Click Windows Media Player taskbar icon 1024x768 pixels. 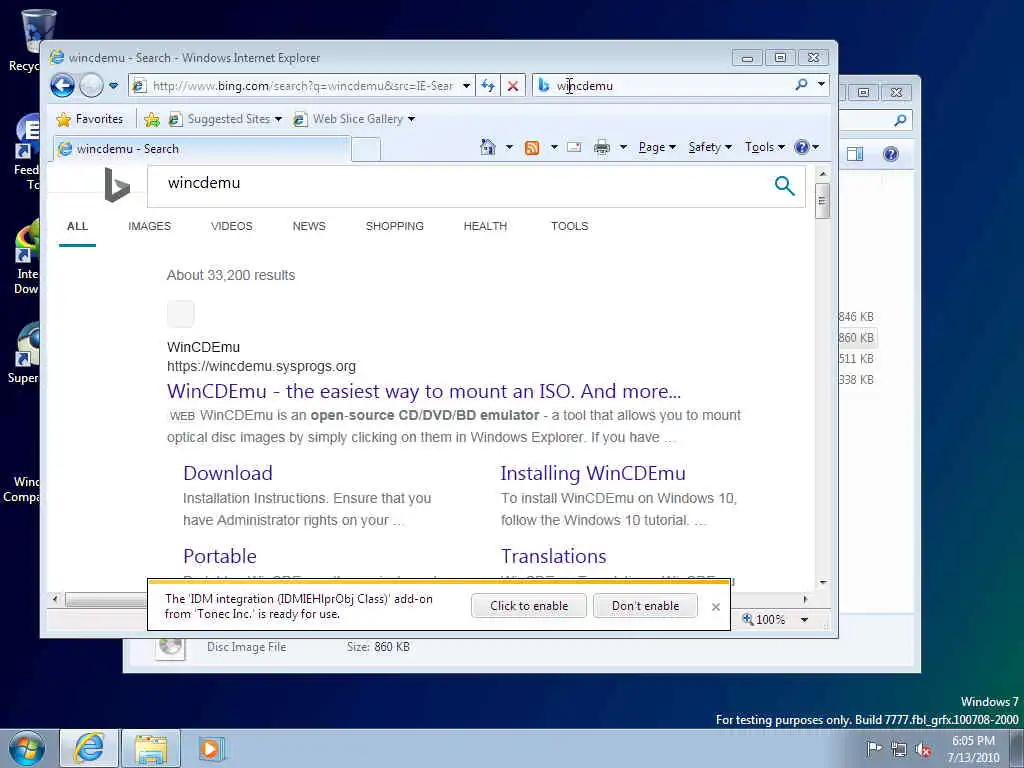pos(210,748)
